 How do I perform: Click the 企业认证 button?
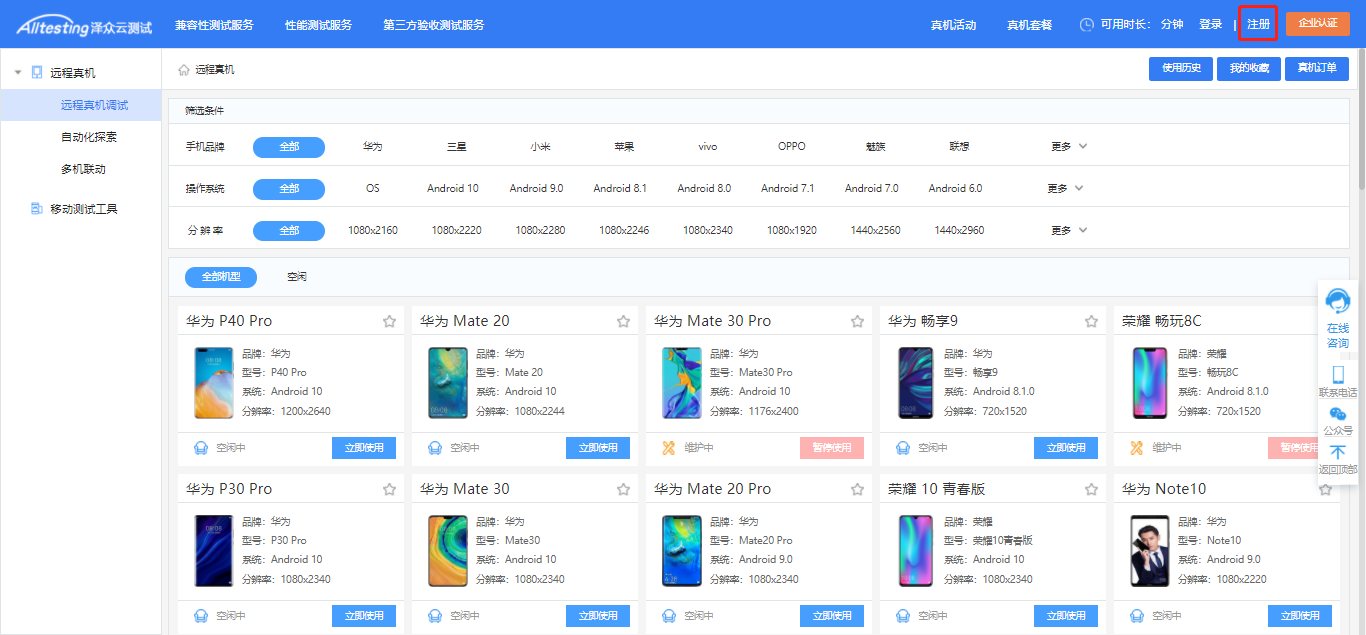[1318, 24]
